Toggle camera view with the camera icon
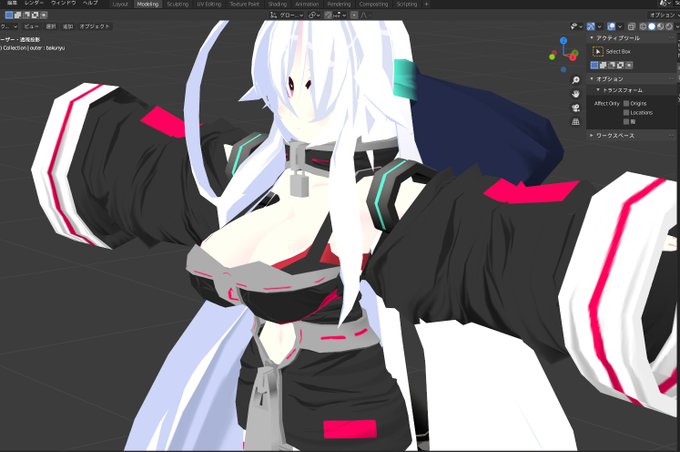The height and width of the screenshot is (452, 680). (x=575, y=108)
